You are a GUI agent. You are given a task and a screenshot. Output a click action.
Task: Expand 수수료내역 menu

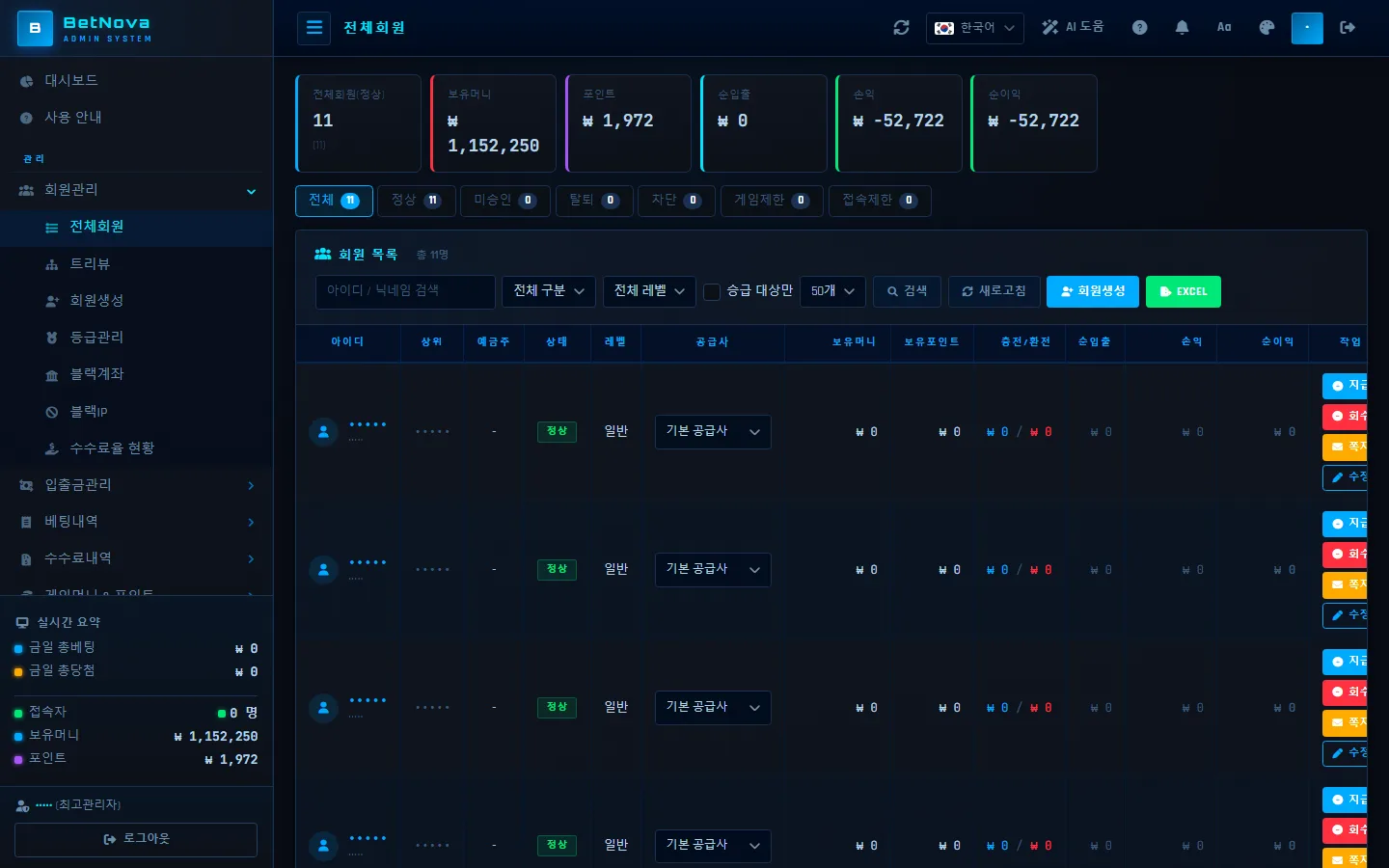pos(136,558)
